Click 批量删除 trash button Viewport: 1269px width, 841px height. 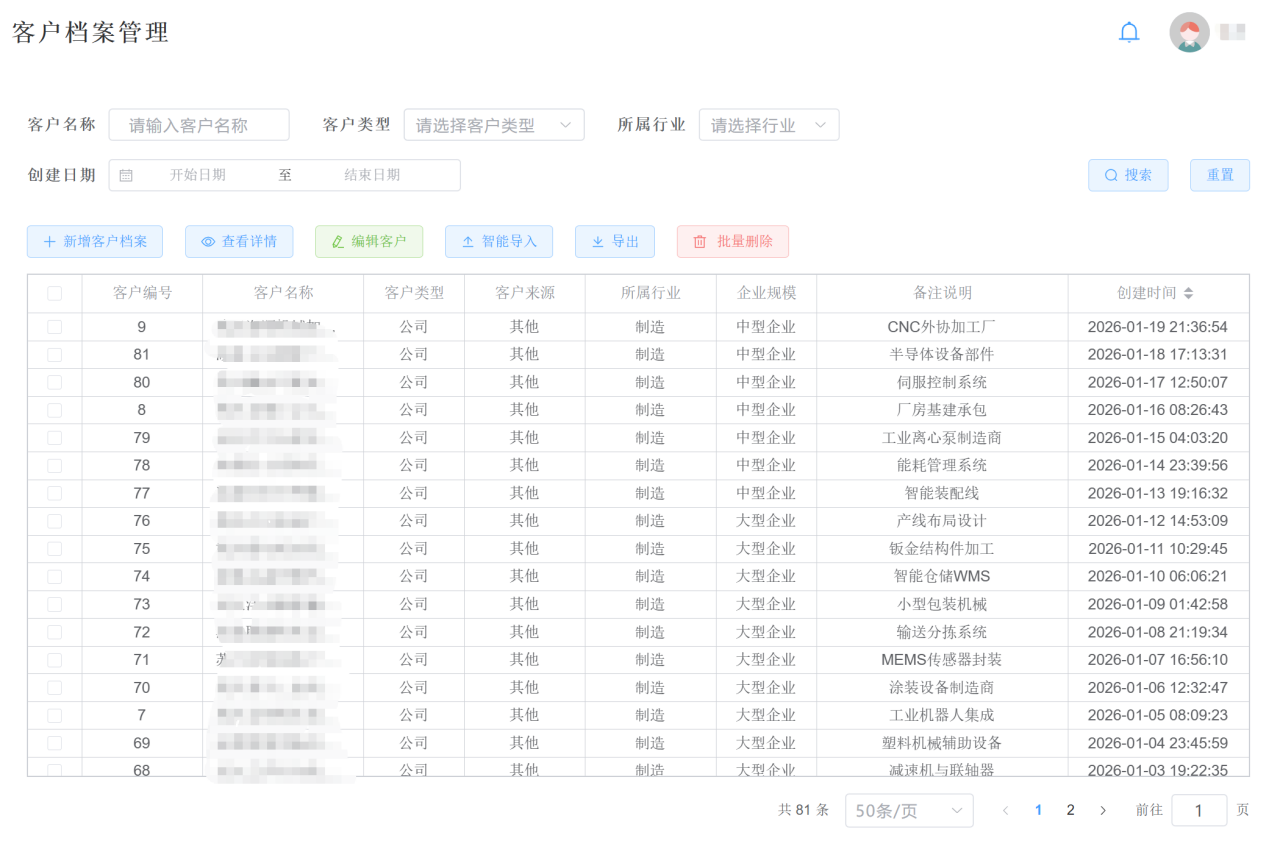pyautogui.click(x=732, y=241)
